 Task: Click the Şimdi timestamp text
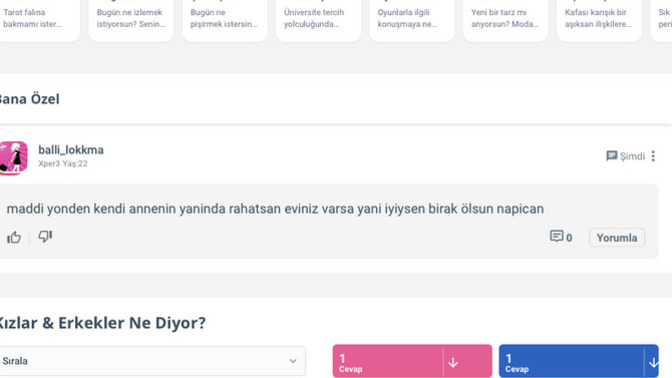(x=633, y=156)
